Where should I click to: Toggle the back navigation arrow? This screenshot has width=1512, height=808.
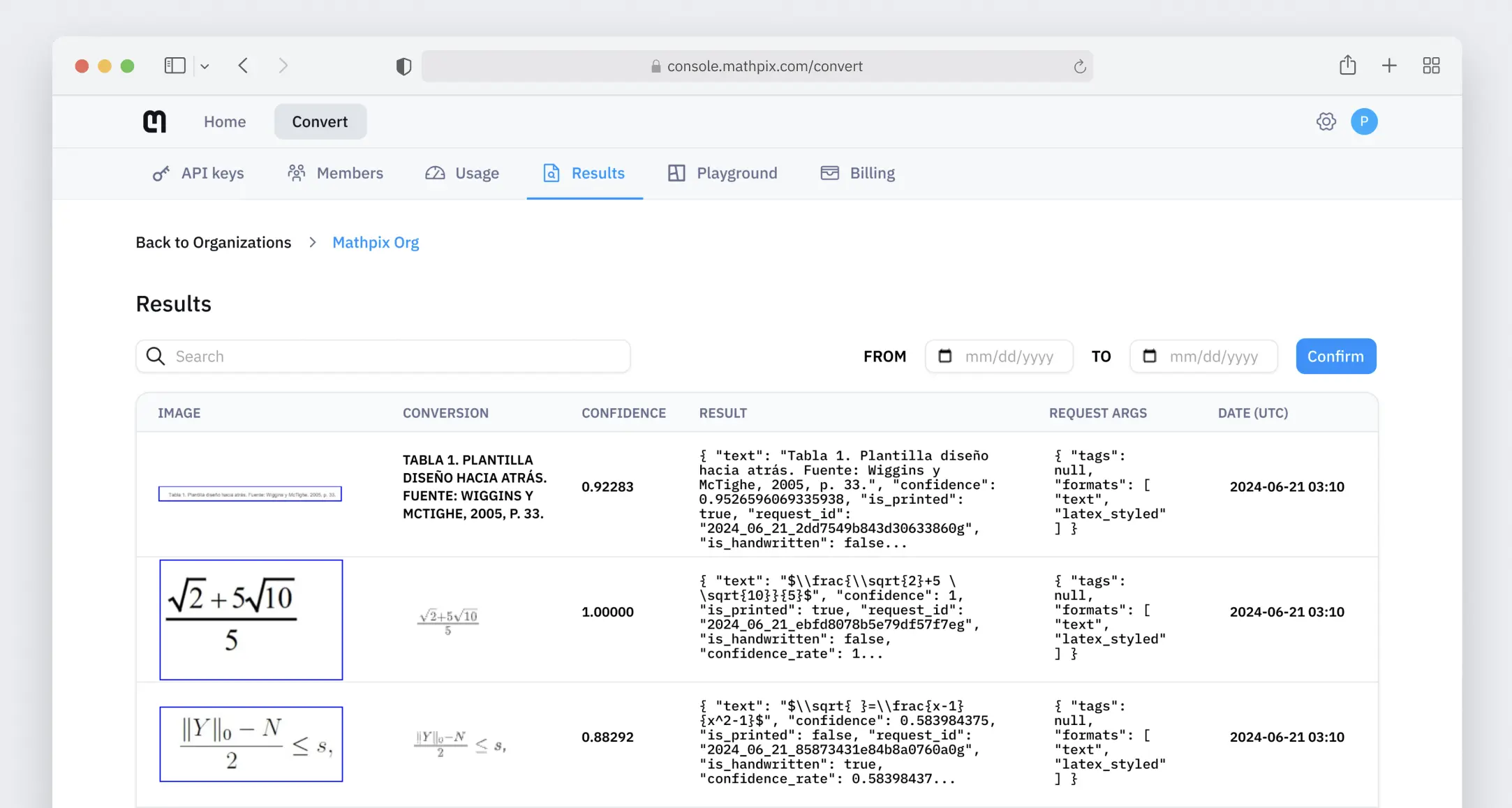click(x=243, y=65)
